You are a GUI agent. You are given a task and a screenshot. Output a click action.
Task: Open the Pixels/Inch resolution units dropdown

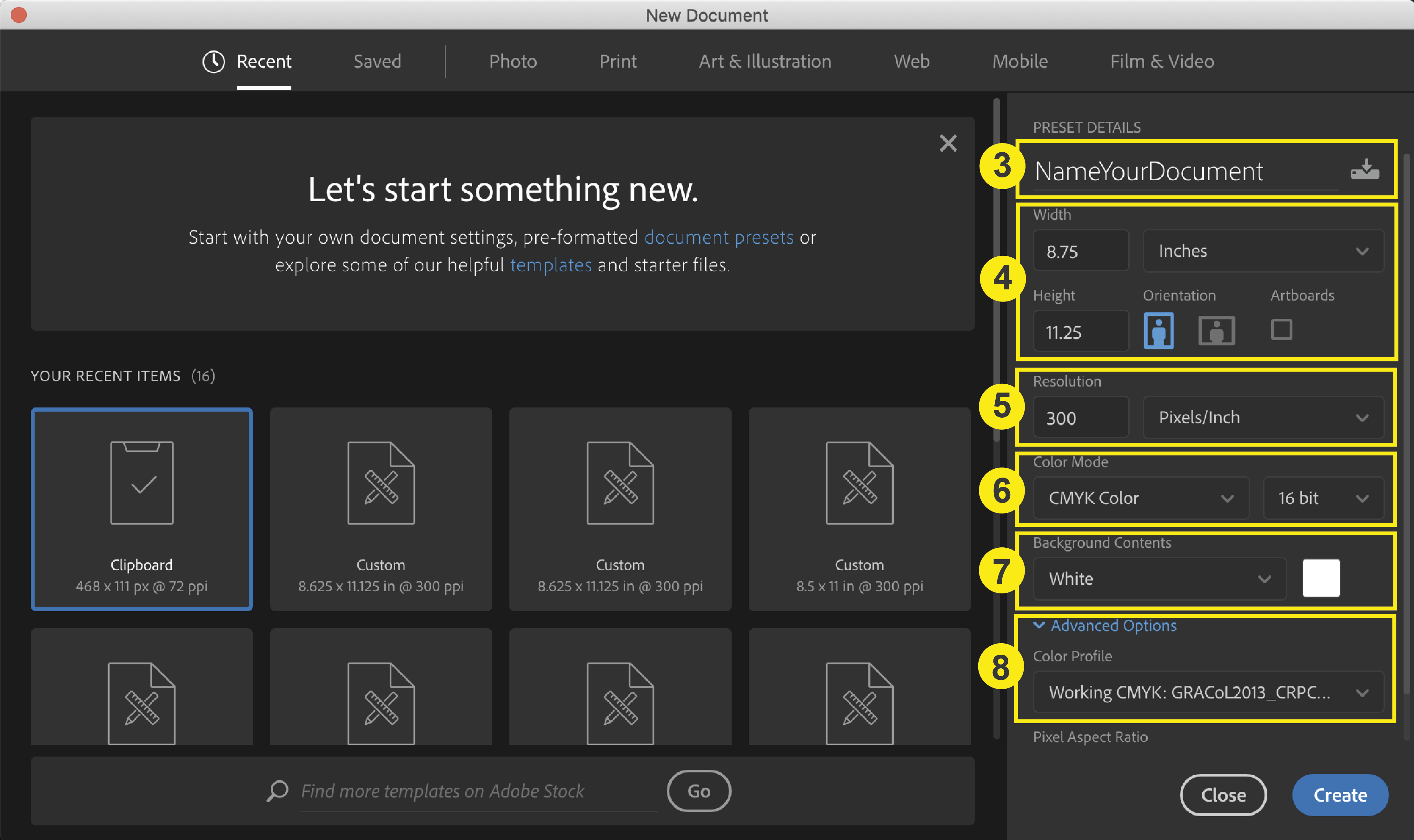(x=1263, y=417)
